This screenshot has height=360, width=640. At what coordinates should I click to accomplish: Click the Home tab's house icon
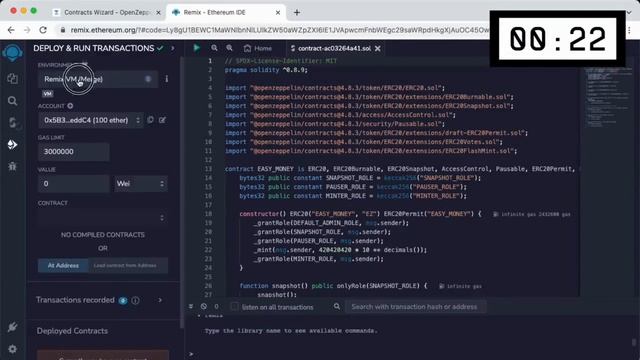point(247,48)
